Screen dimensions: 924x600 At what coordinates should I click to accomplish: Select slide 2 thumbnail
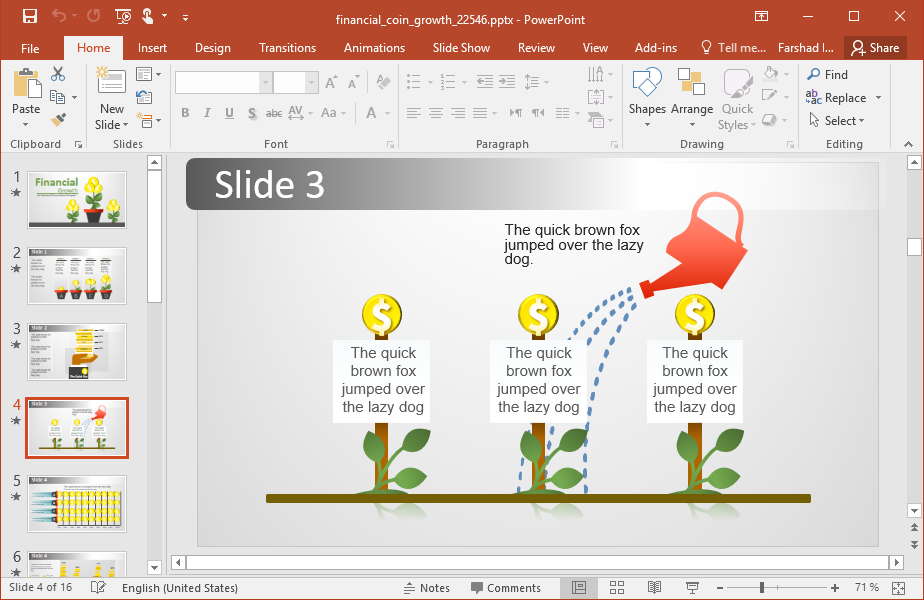coord(77,276)
